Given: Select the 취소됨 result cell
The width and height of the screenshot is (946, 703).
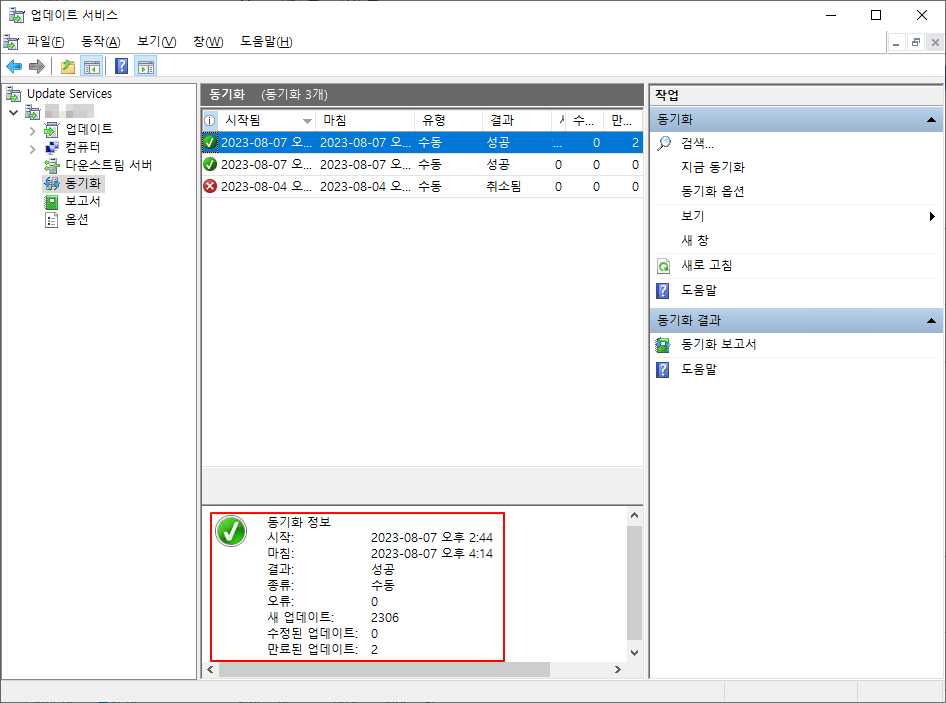Looking at the screenshot, I should coord(504,186).
